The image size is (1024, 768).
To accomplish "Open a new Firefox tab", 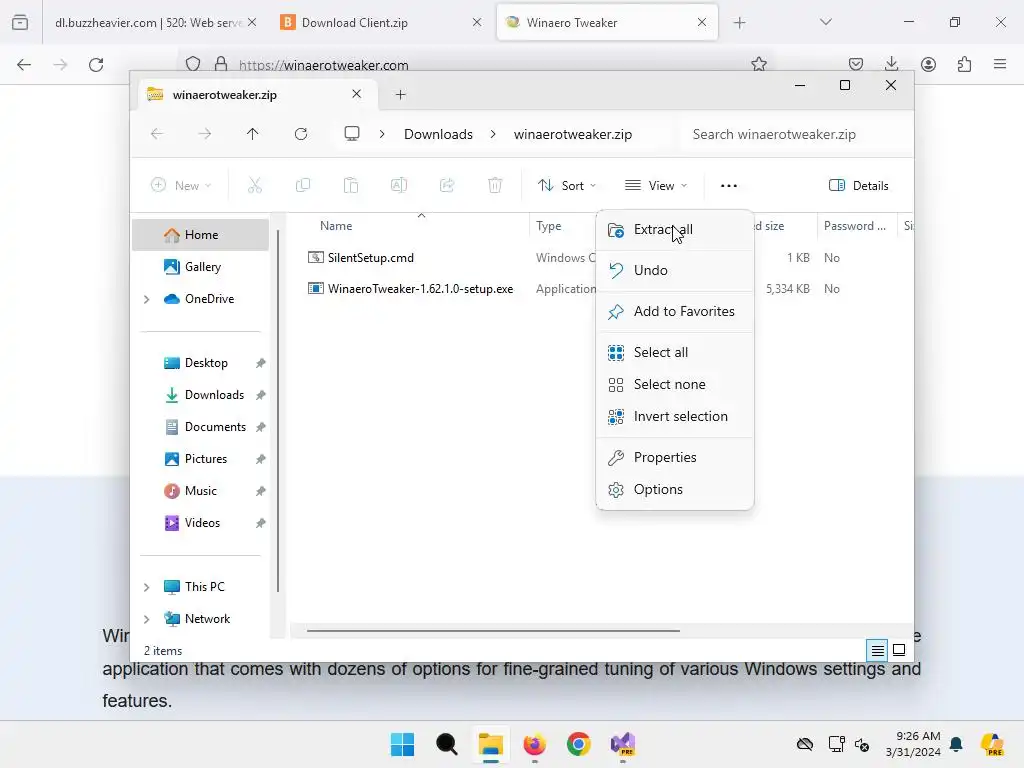I will pos(740,23).
